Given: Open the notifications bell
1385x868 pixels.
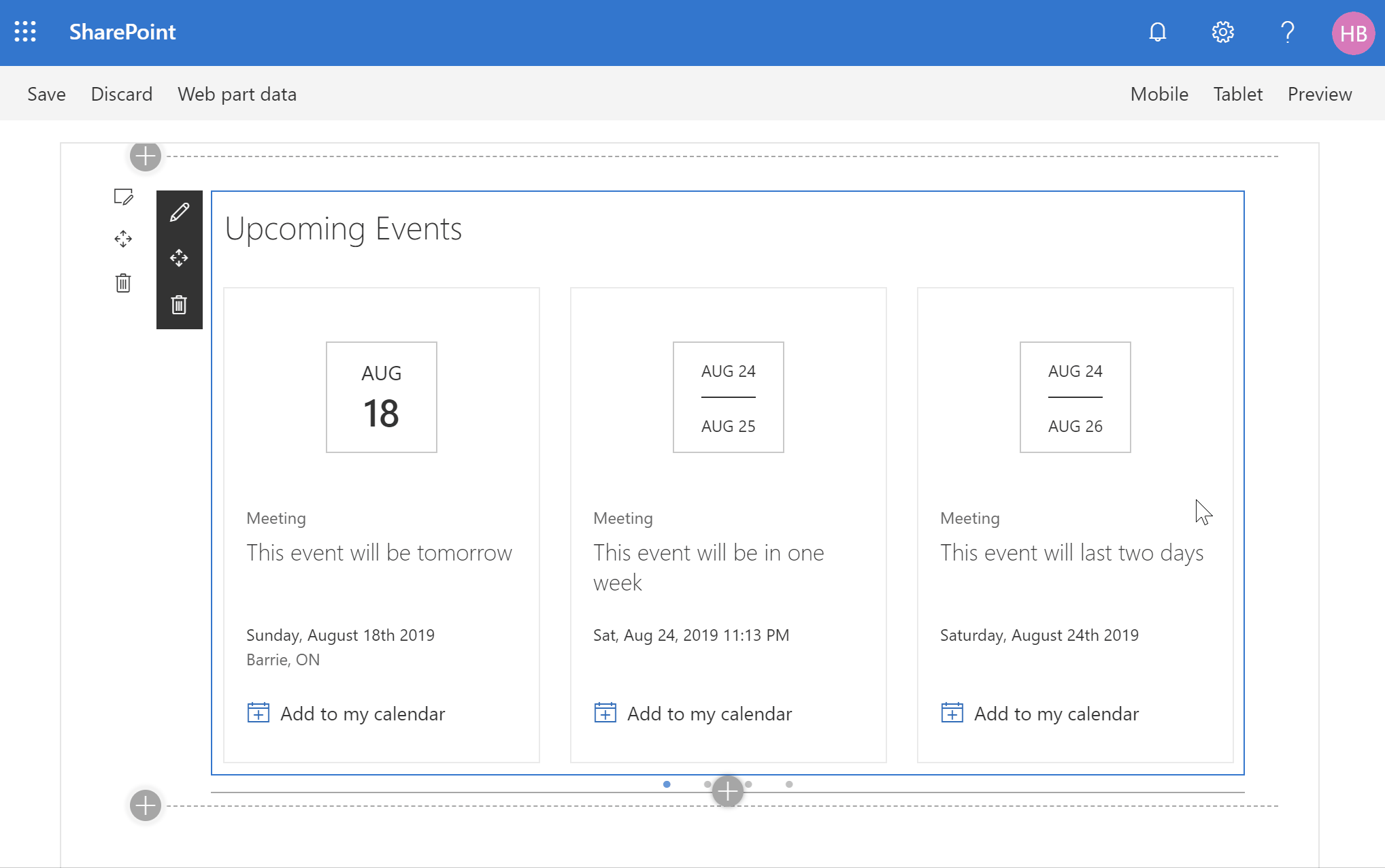Looking at the screenshot, I should click(1157, 32).
